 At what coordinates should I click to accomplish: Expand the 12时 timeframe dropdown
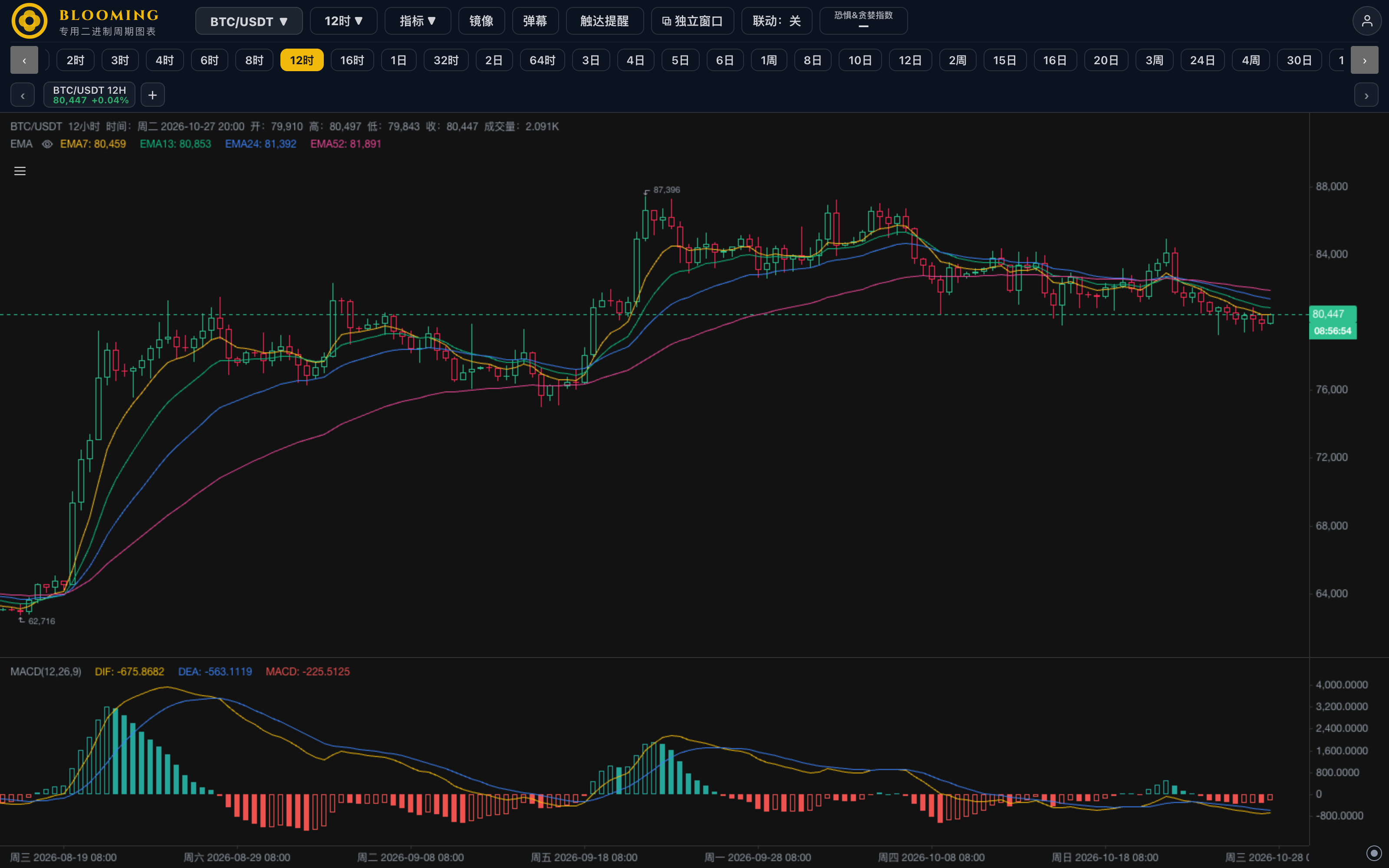tap(343, 21)
